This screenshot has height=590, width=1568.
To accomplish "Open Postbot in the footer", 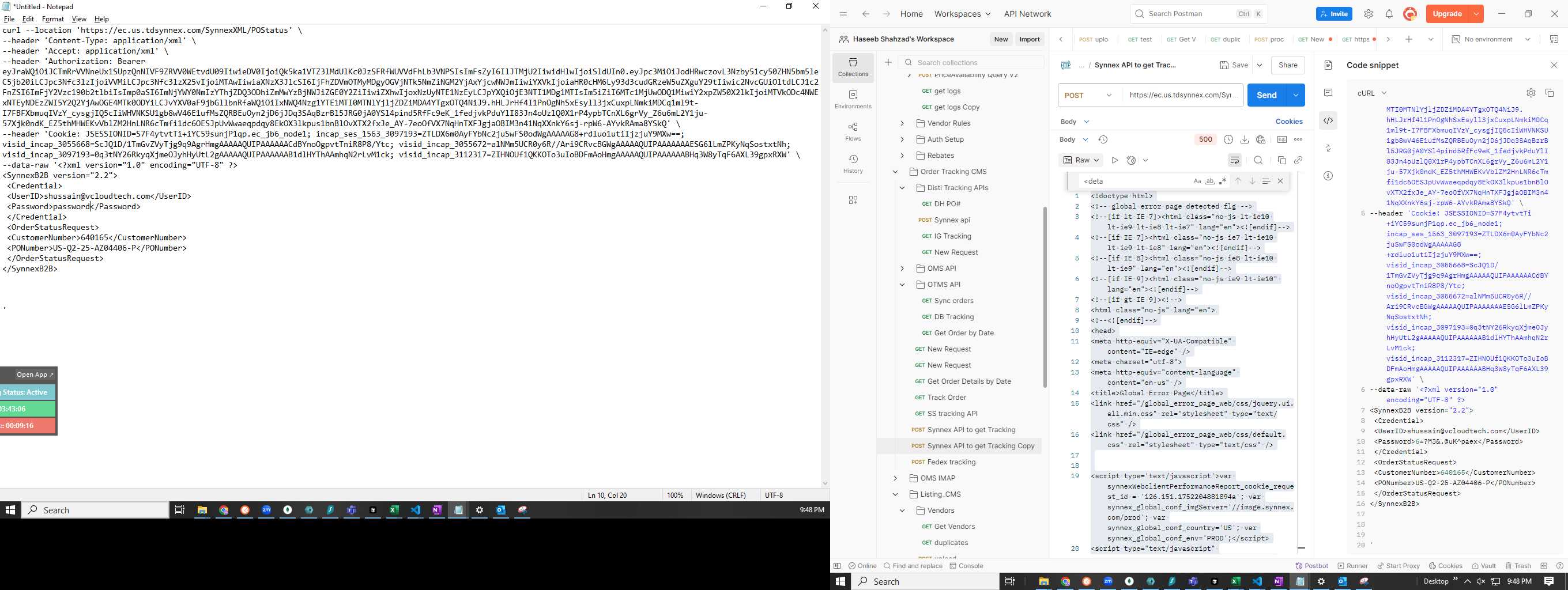I will pos(1311,566).
